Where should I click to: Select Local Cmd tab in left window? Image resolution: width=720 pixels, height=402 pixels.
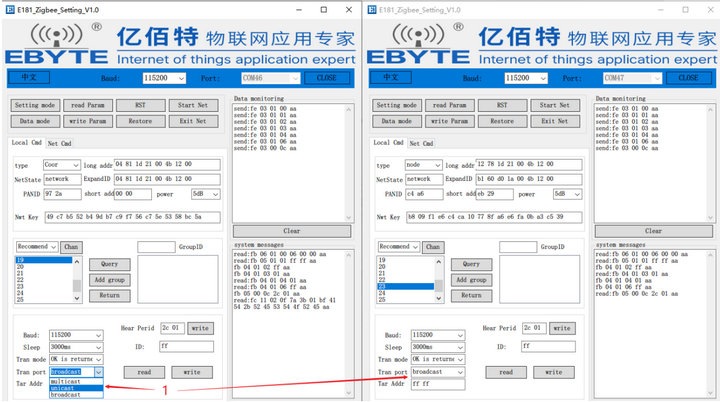coord(27,143)
